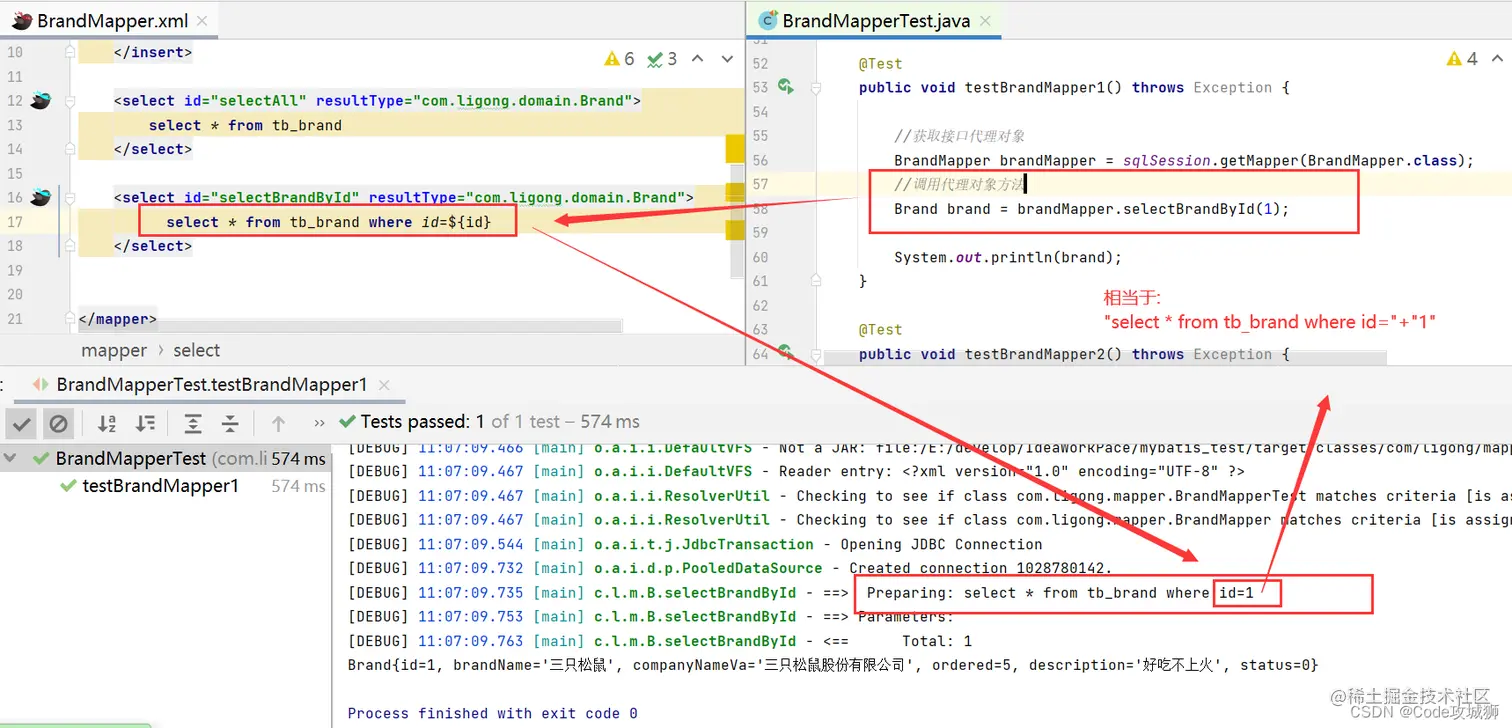Image resolution: width=1512 pixels, height=728 pixels.
Task: Click the 'Opening JDBC Connection' log line
Action: 695,544
